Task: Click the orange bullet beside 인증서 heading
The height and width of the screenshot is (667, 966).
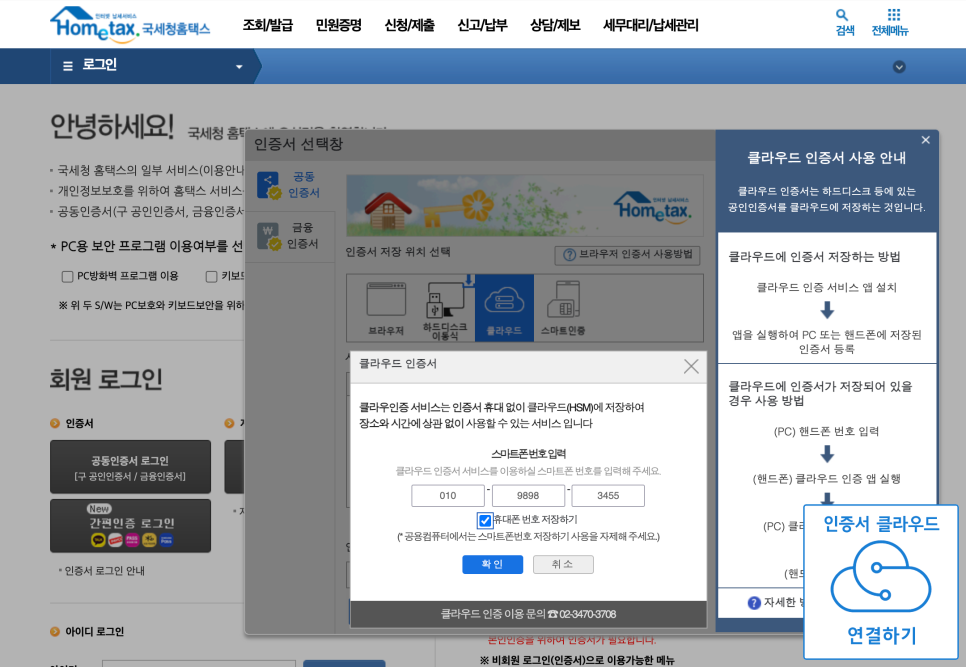Action: 55,424
